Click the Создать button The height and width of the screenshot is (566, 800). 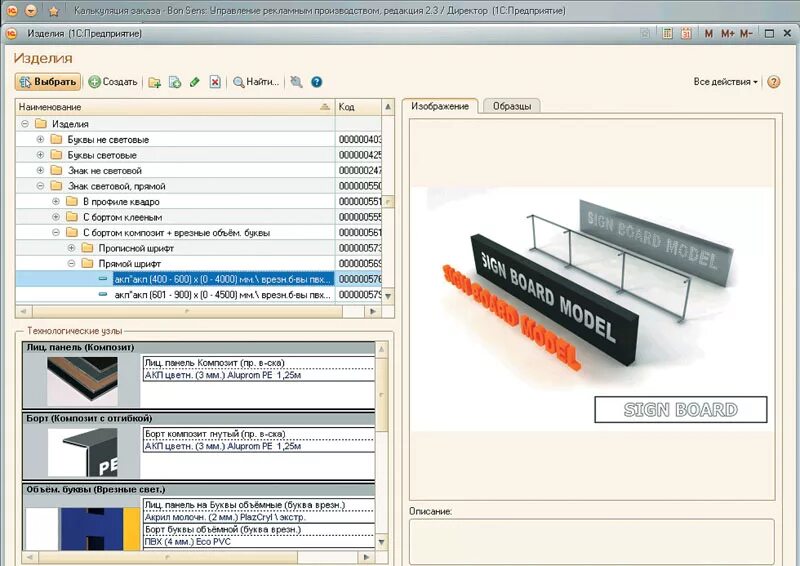113,82
